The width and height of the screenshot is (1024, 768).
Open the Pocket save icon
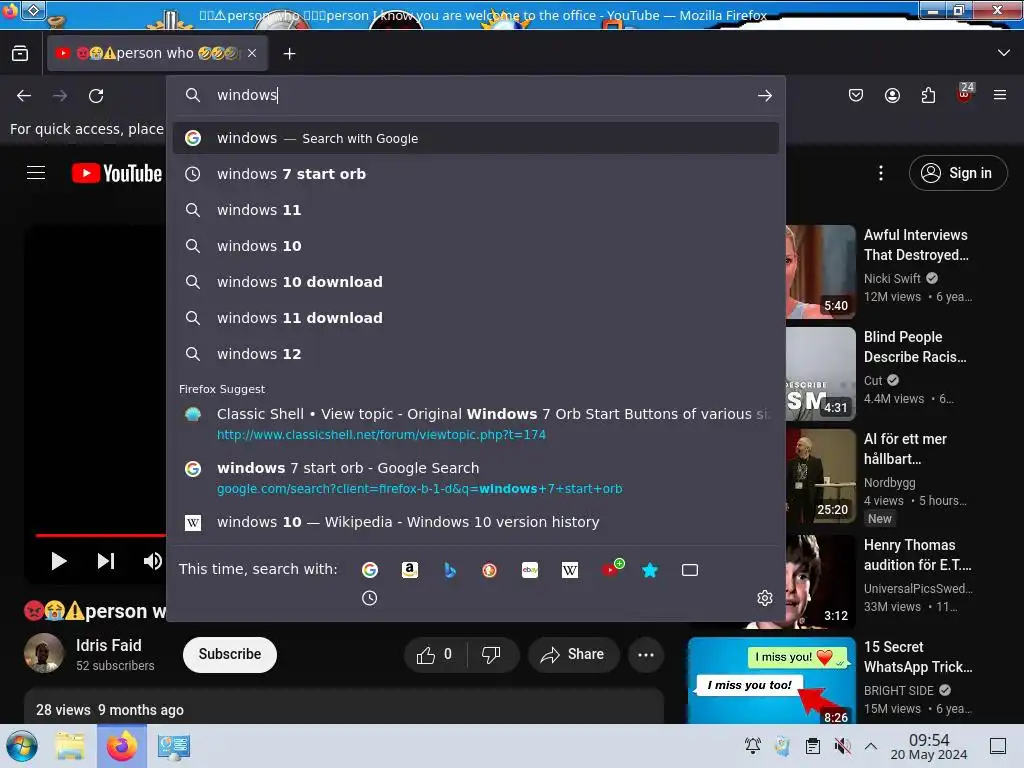point(856,96)
